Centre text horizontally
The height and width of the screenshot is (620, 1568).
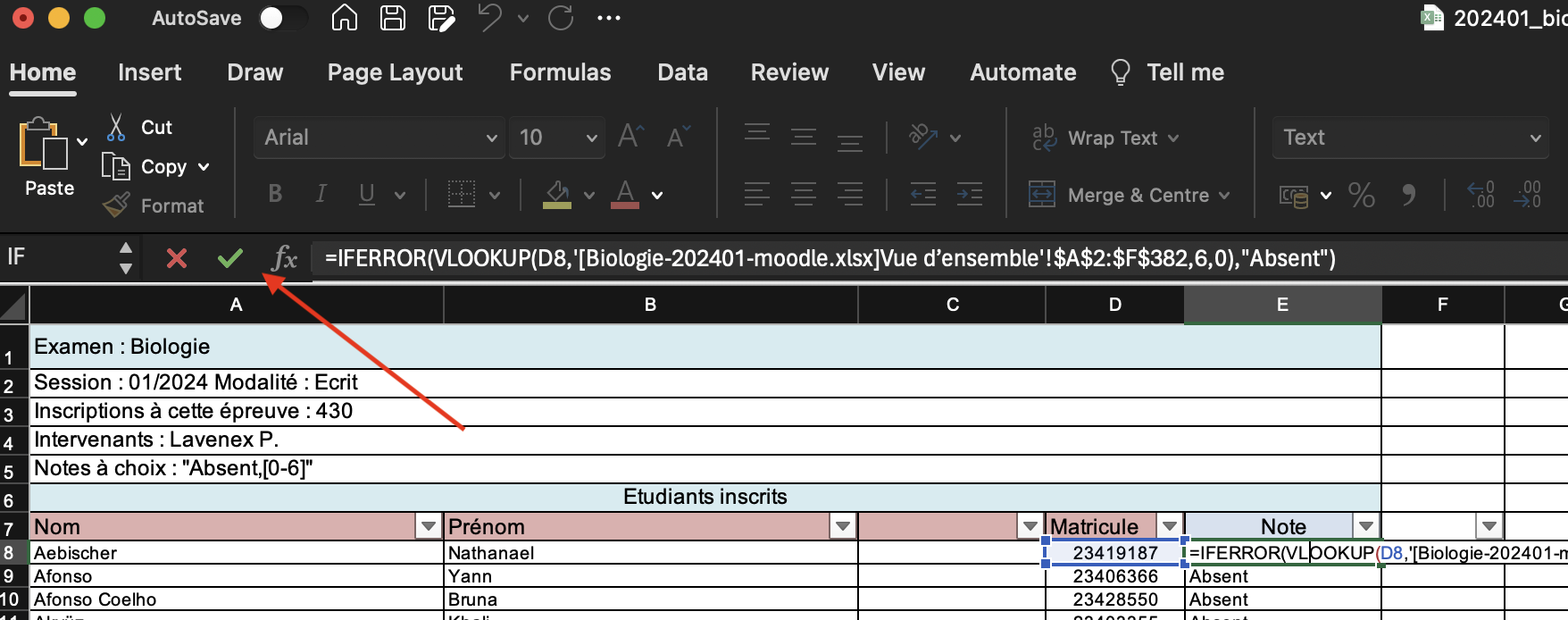coord(804,194)
